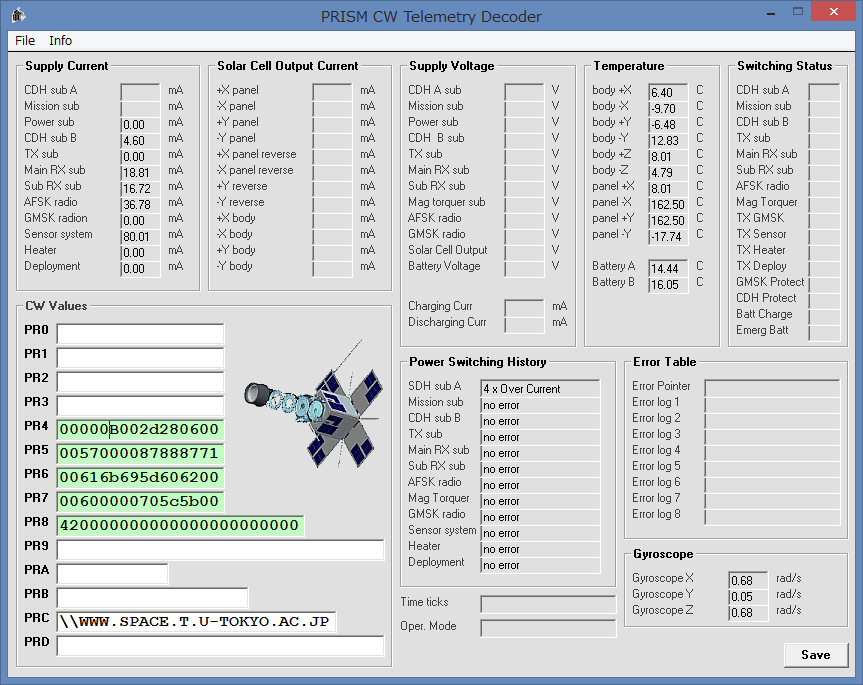This screenshot has width=863, height=685.
Task: Click the Gyroscope X value 0.68
Action: point(748,580)
